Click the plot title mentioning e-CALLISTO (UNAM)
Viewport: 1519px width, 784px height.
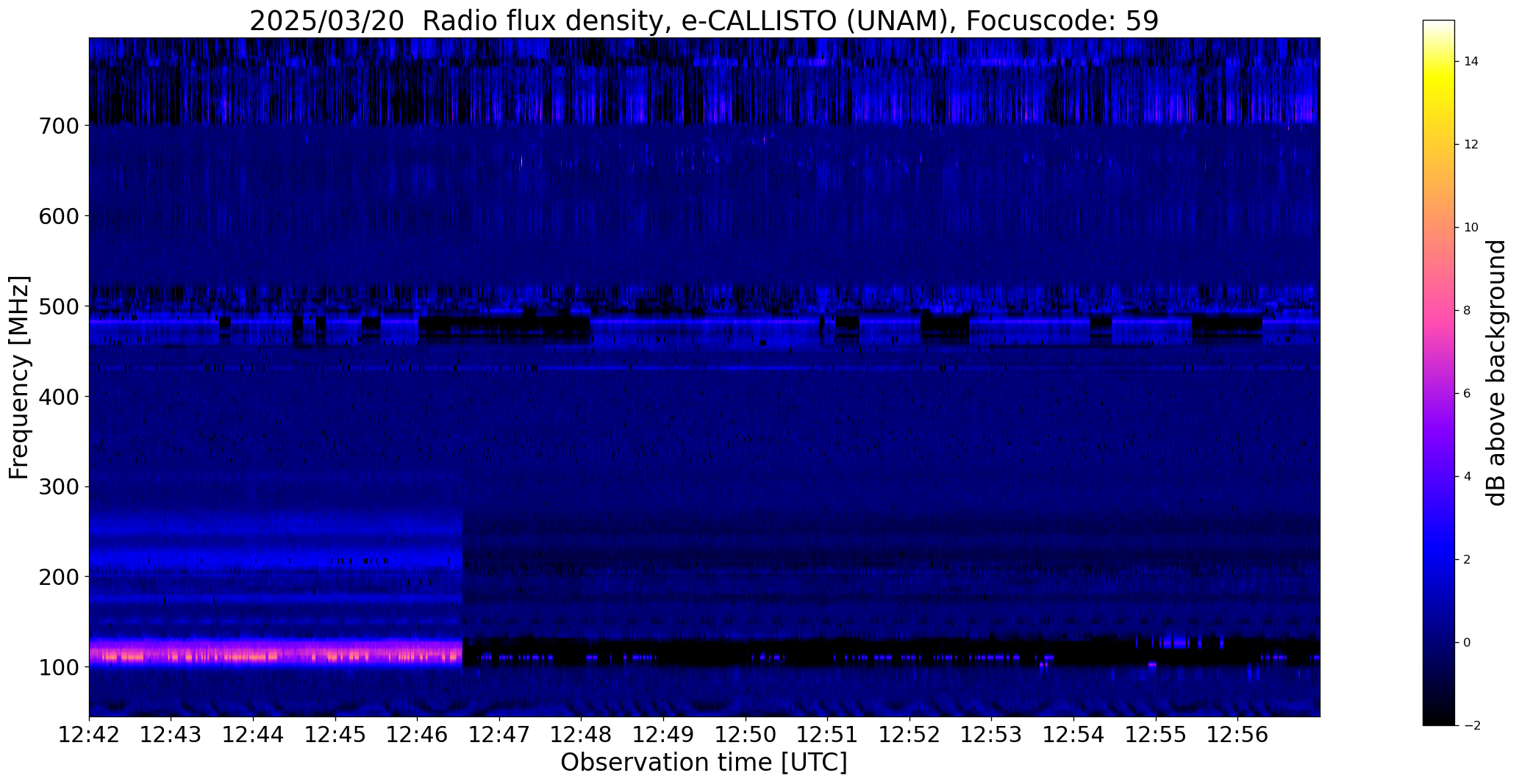tap(704, 21)
